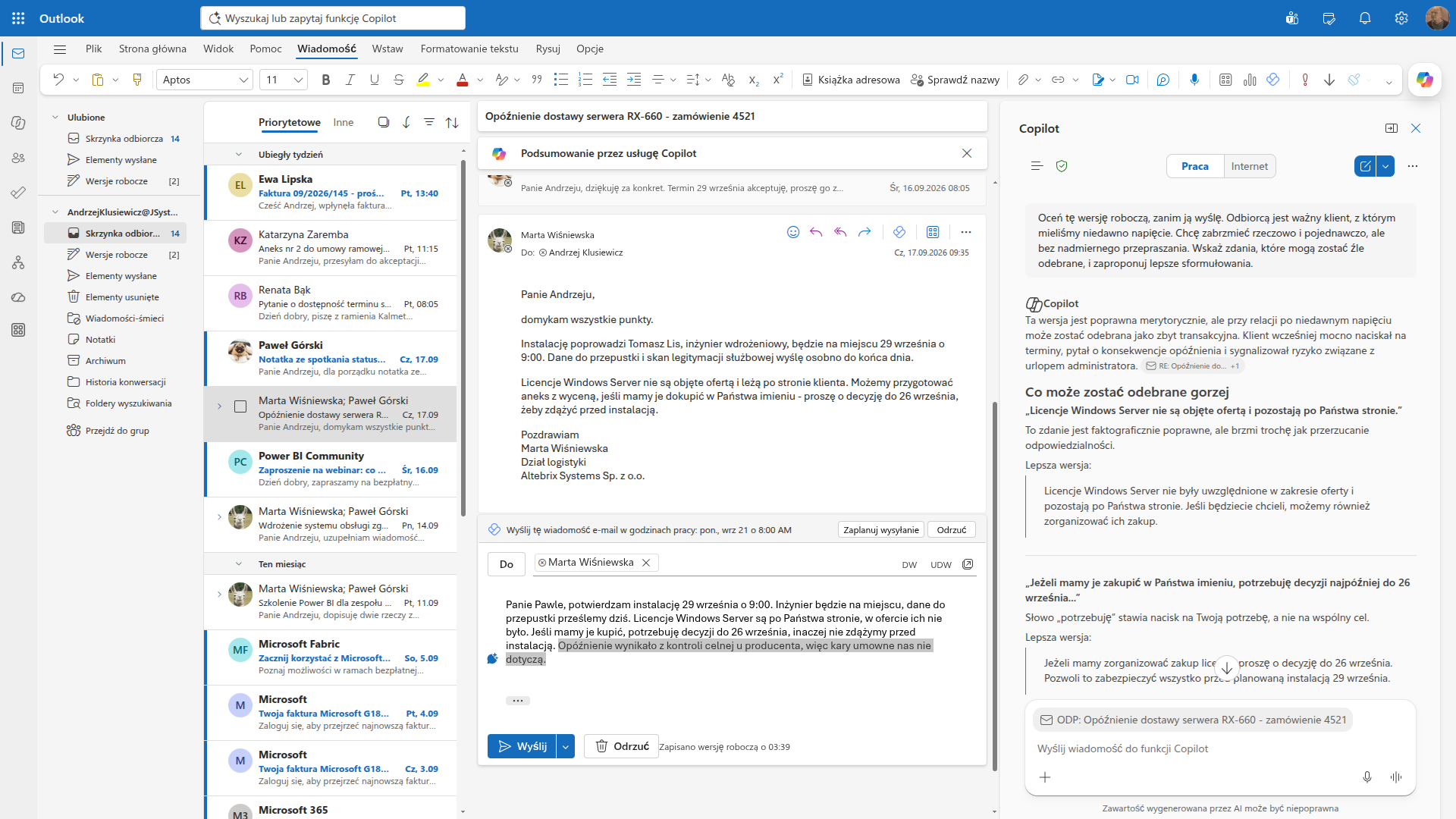Toggle italic text formatting

[350, 80]
